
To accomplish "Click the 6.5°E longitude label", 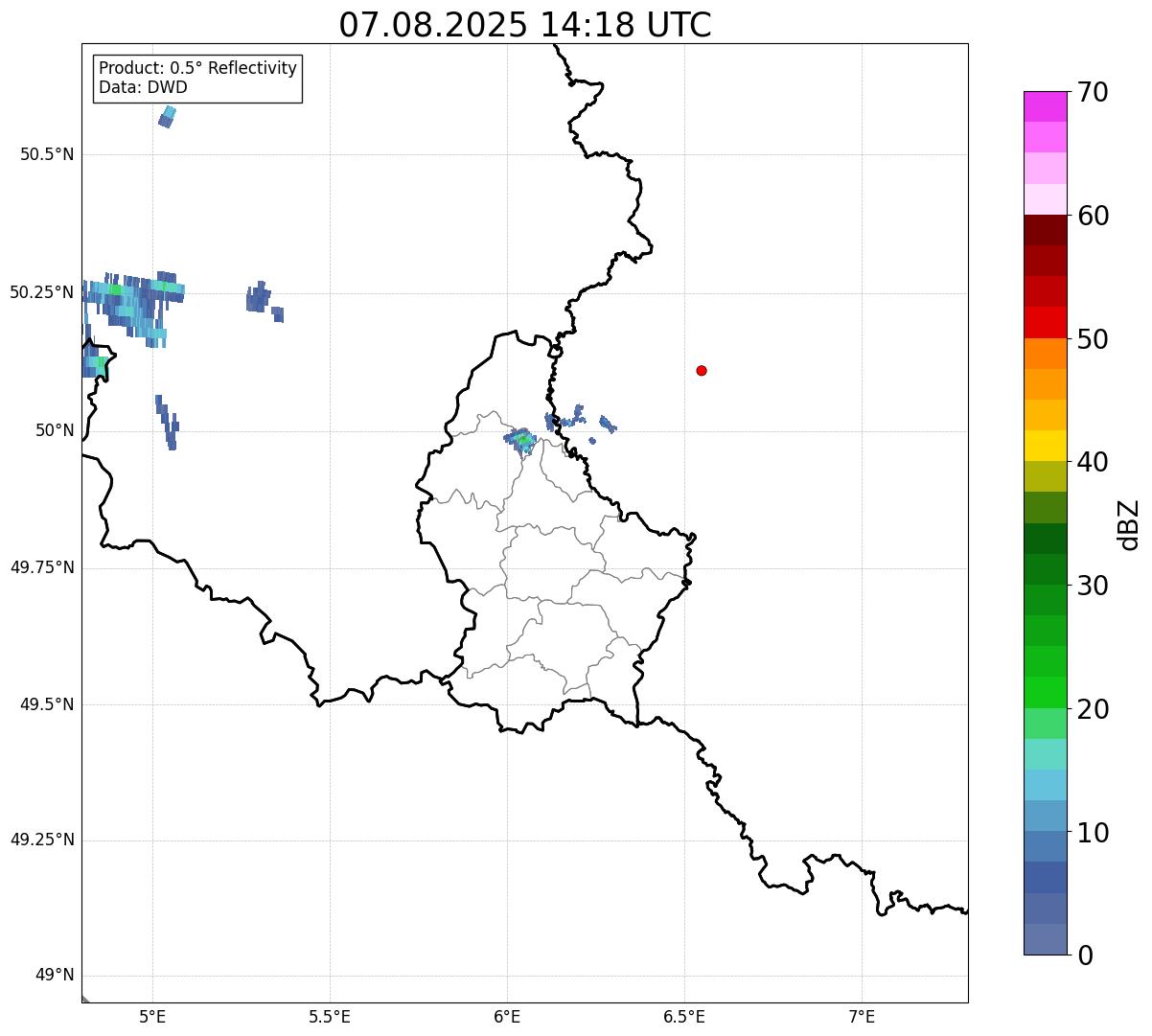I will click(684, 1016).
